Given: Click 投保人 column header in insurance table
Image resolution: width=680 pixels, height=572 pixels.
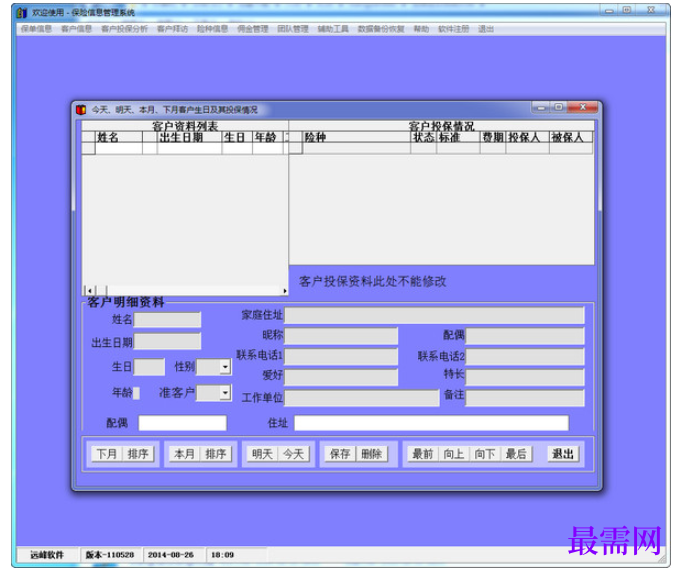Looking at the screenshot, I should click(x=527, y=137).
